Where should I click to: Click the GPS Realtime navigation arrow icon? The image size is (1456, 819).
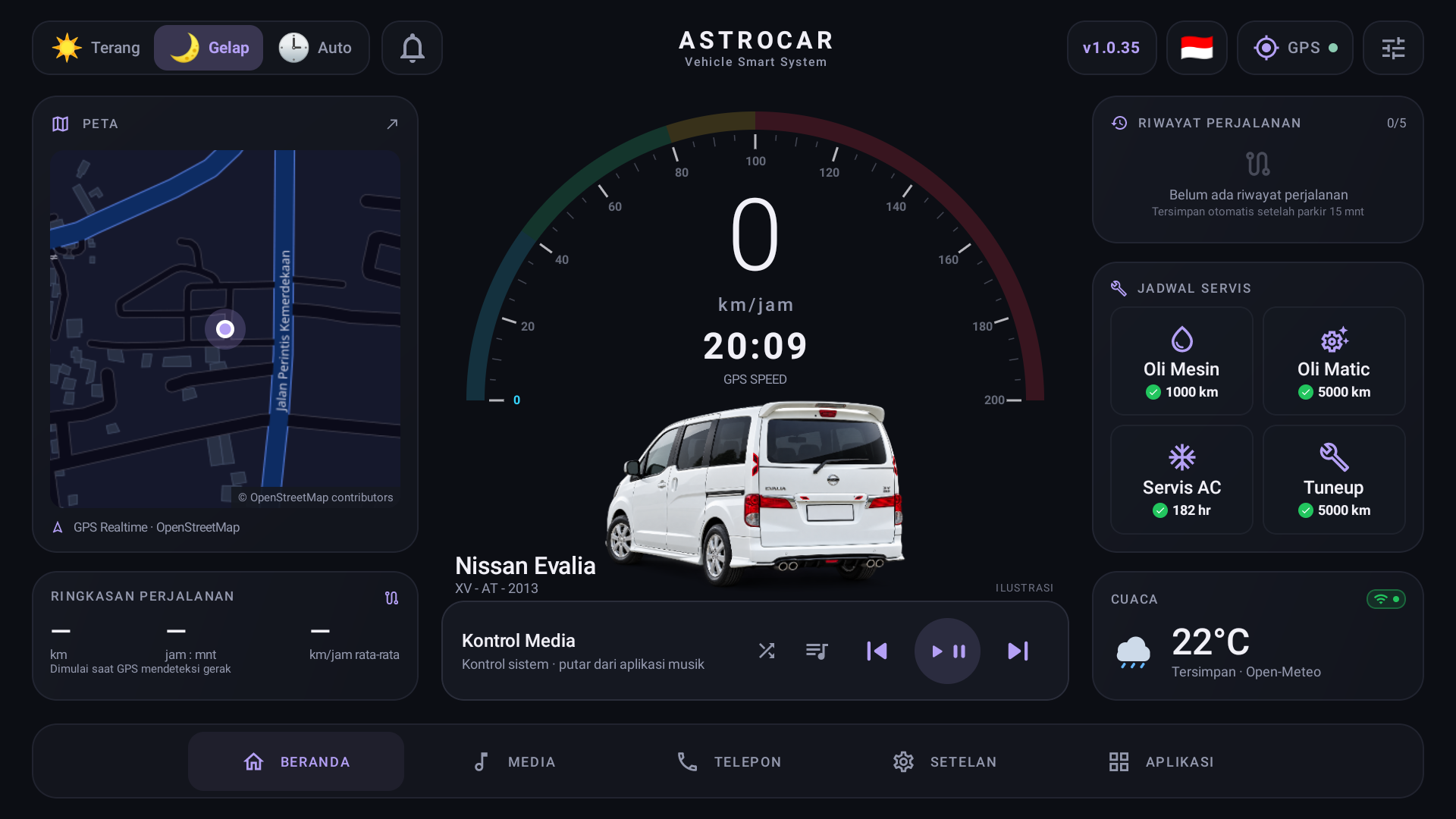58,527
